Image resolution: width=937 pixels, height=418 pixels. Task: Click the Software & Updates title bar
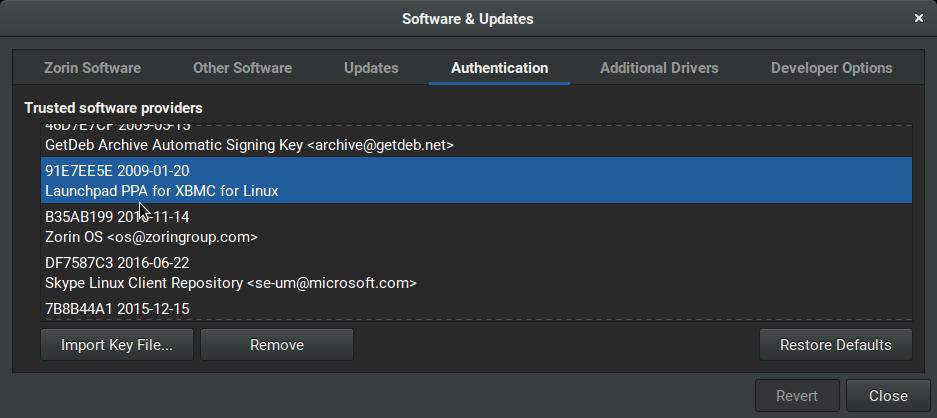point(467,18)
